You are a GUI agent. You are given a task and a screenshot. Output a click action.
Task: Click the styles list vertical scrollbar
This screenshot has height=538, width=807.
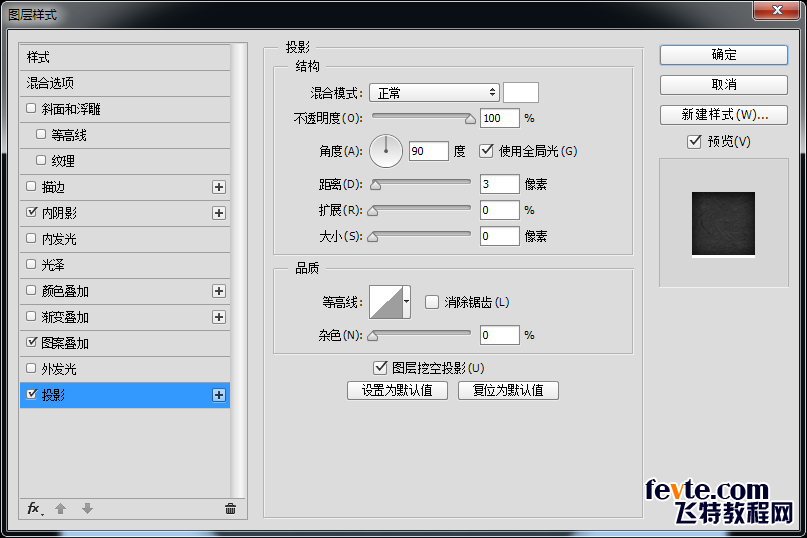click(x=238, y=271)
